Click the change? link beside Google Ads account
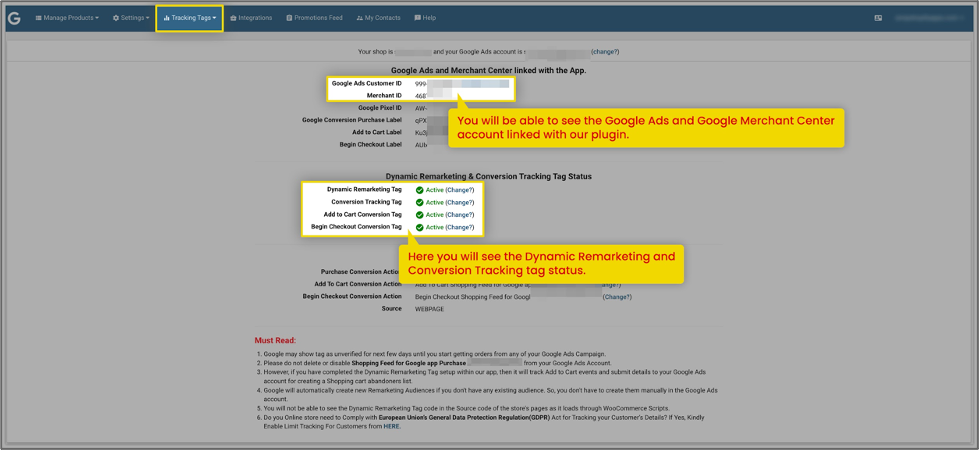This screenshot has width=979, height=452. tap(606, 52)
